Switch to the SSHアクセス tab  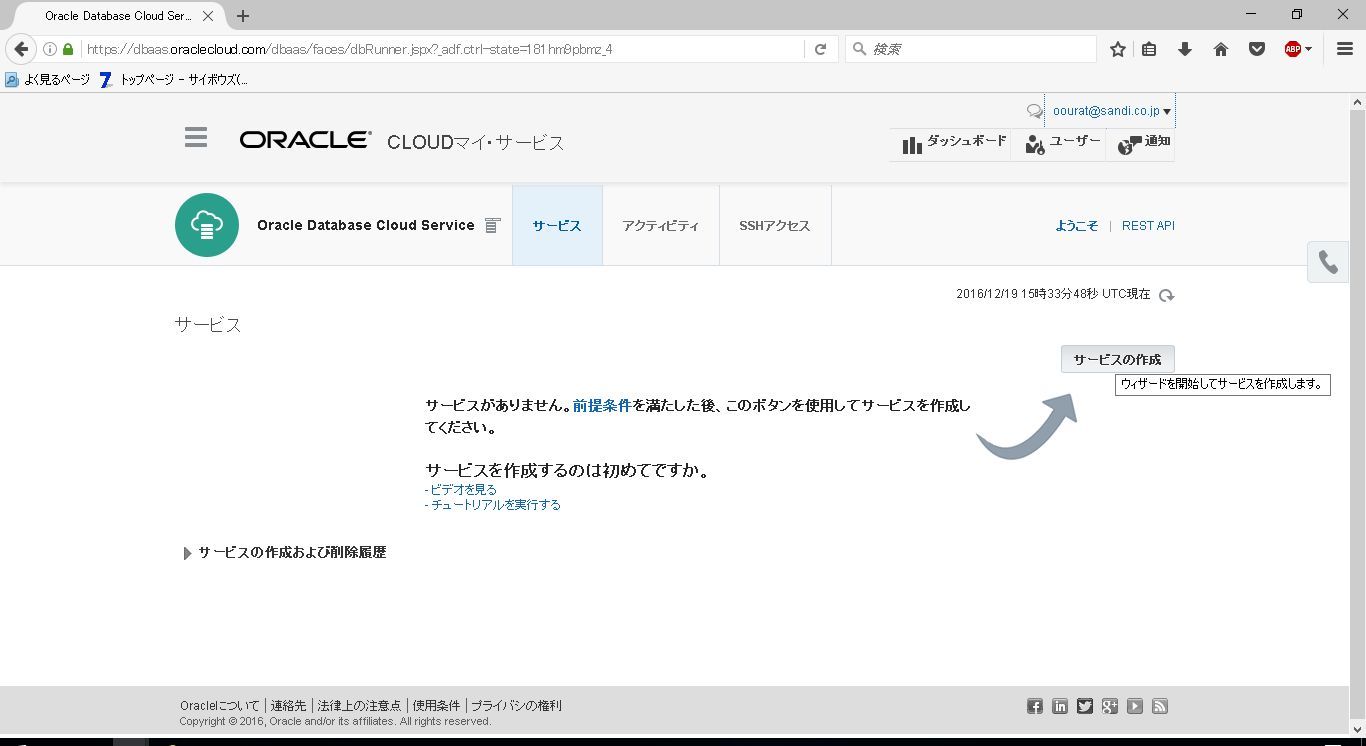775,226
